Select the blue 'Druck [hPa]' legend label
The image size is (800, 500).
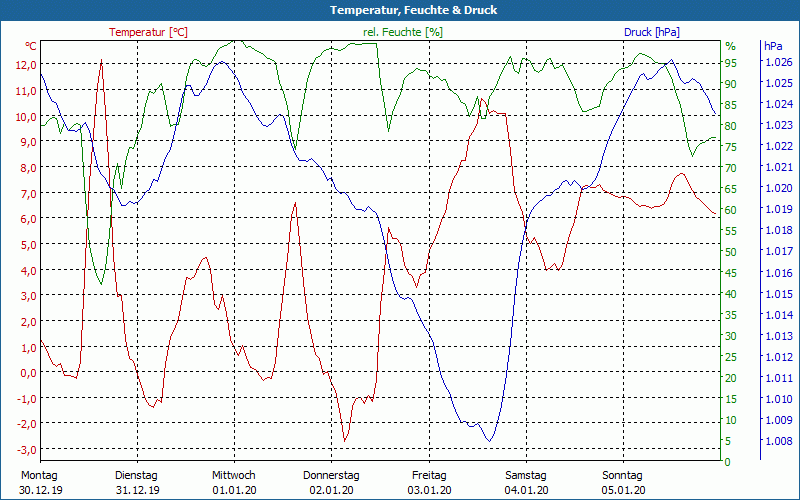pyautogui.click(x=652, y=32)
